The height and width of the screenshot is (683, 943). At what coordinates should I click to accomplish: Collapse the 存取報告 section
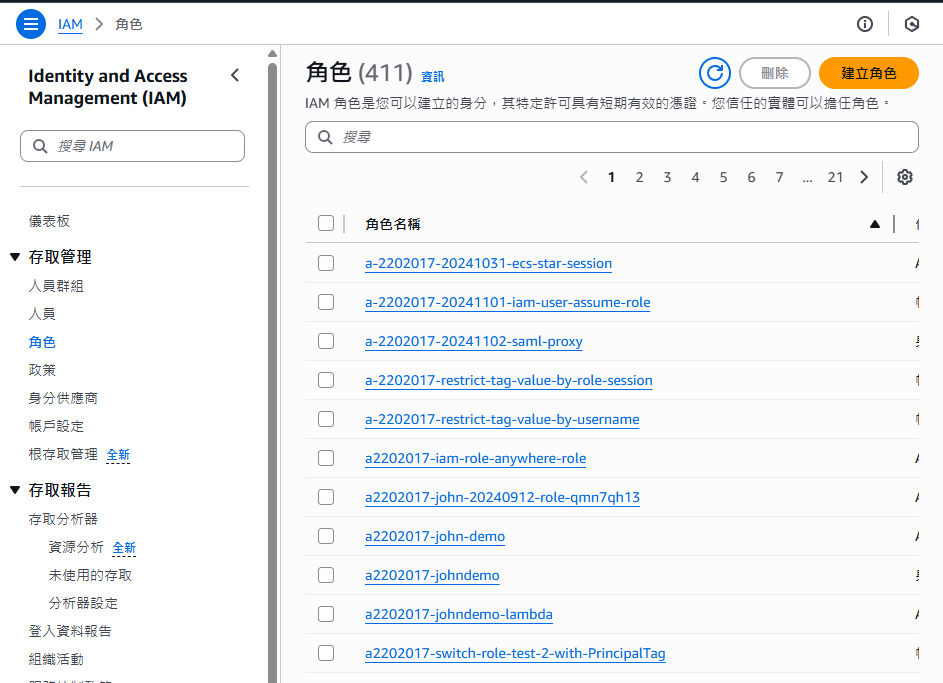coord(15,490)
